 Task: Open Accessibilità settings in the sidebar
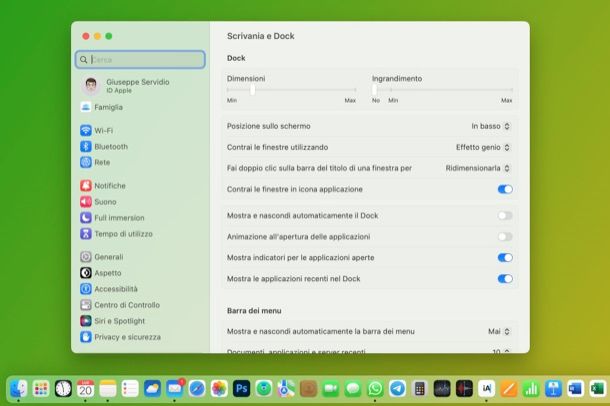[109, 289]
